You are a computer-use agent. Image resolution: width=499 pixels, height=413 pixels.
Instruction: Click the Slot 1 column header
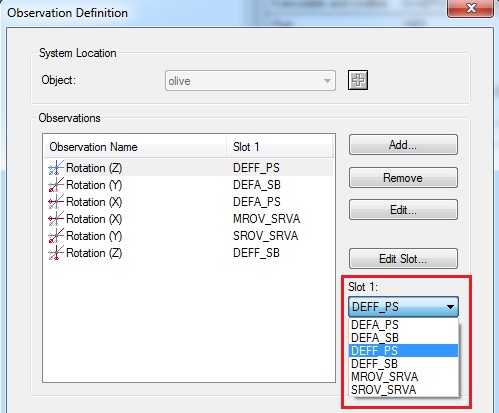pos(279,147)
